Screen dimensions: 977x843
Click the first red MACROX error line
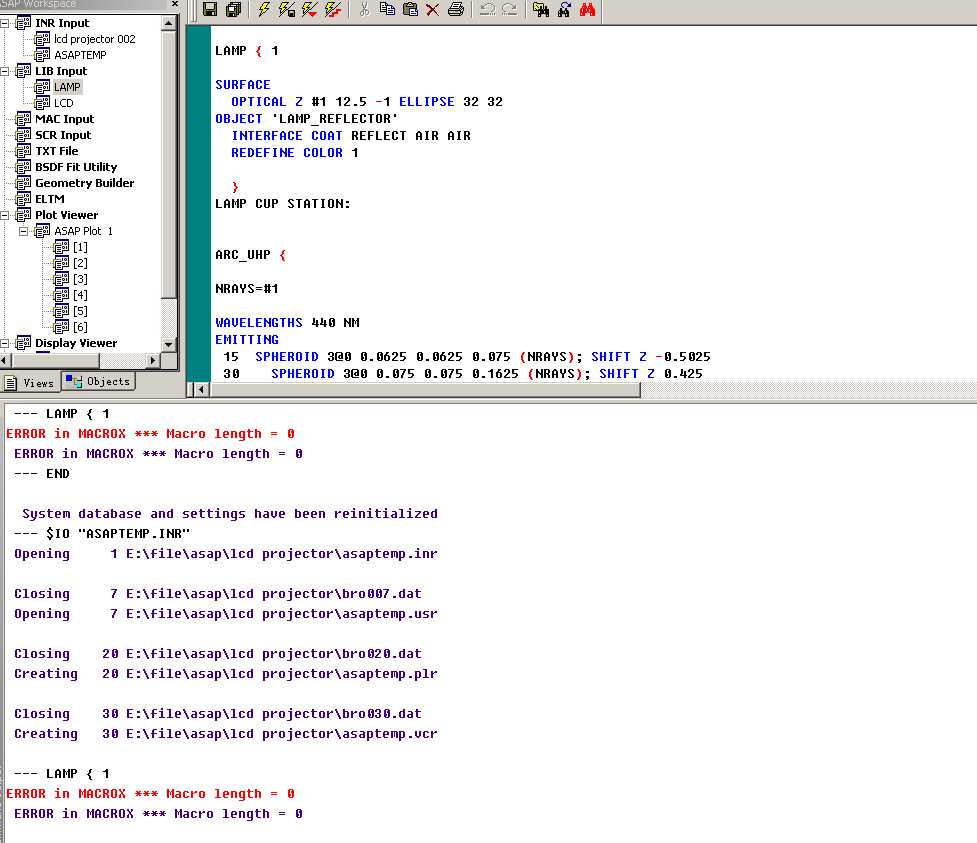150,434
